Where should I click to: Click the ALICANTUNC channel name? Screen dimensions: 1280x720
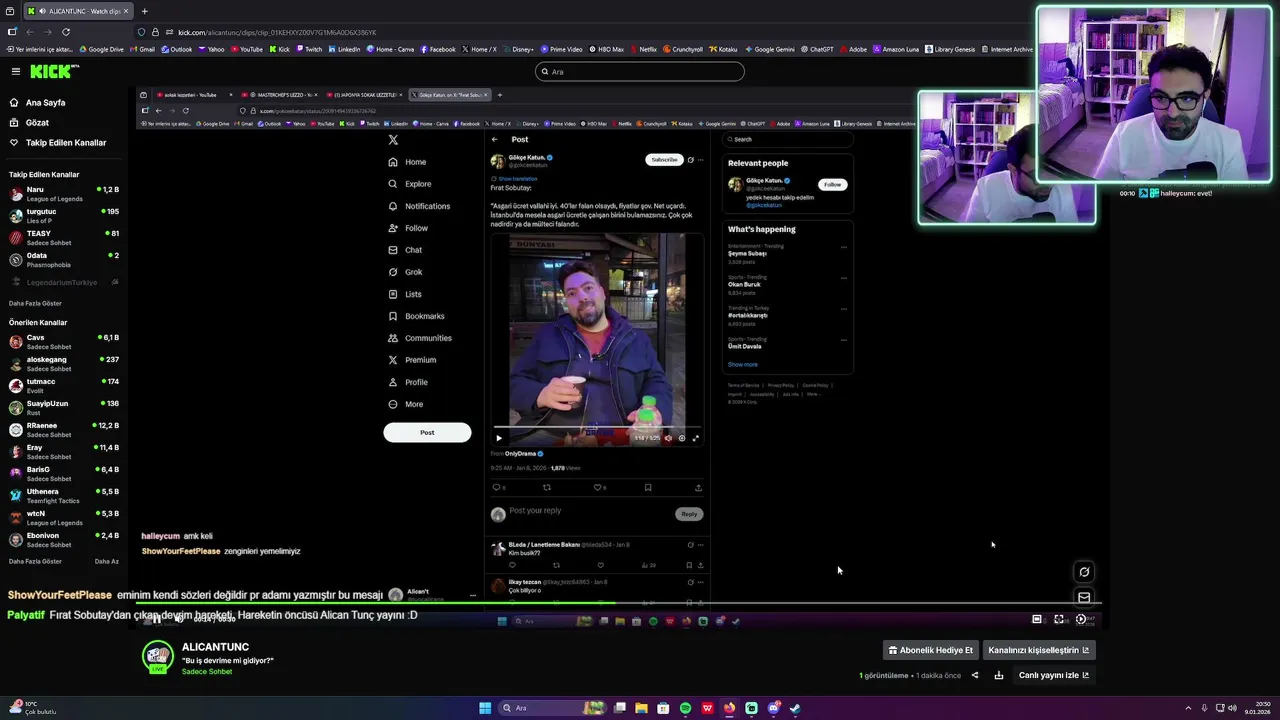(x=215, y=647)
